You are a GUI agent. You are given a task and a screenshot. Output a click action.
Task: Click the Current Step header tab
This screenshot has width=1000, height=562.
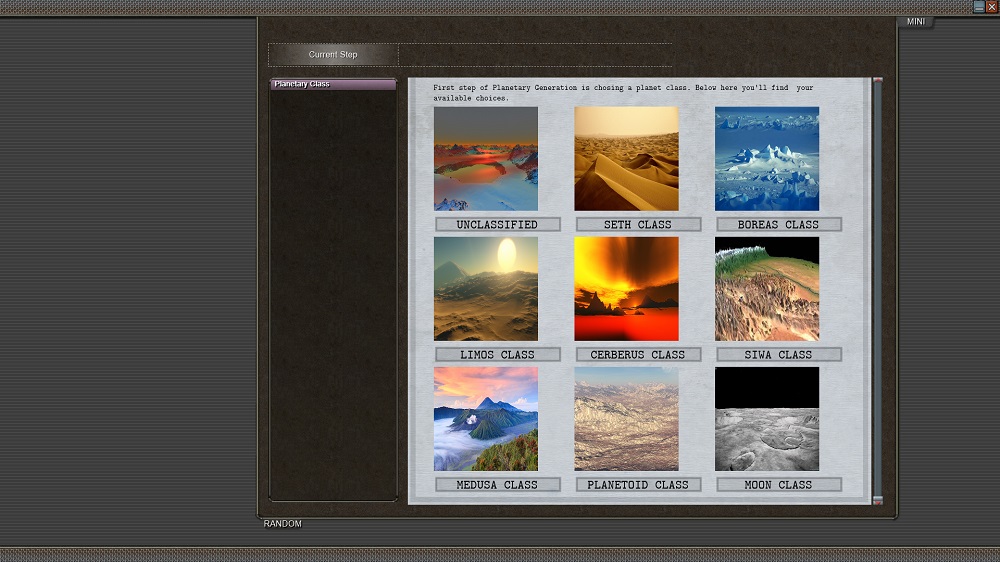[x=333, y=55]
